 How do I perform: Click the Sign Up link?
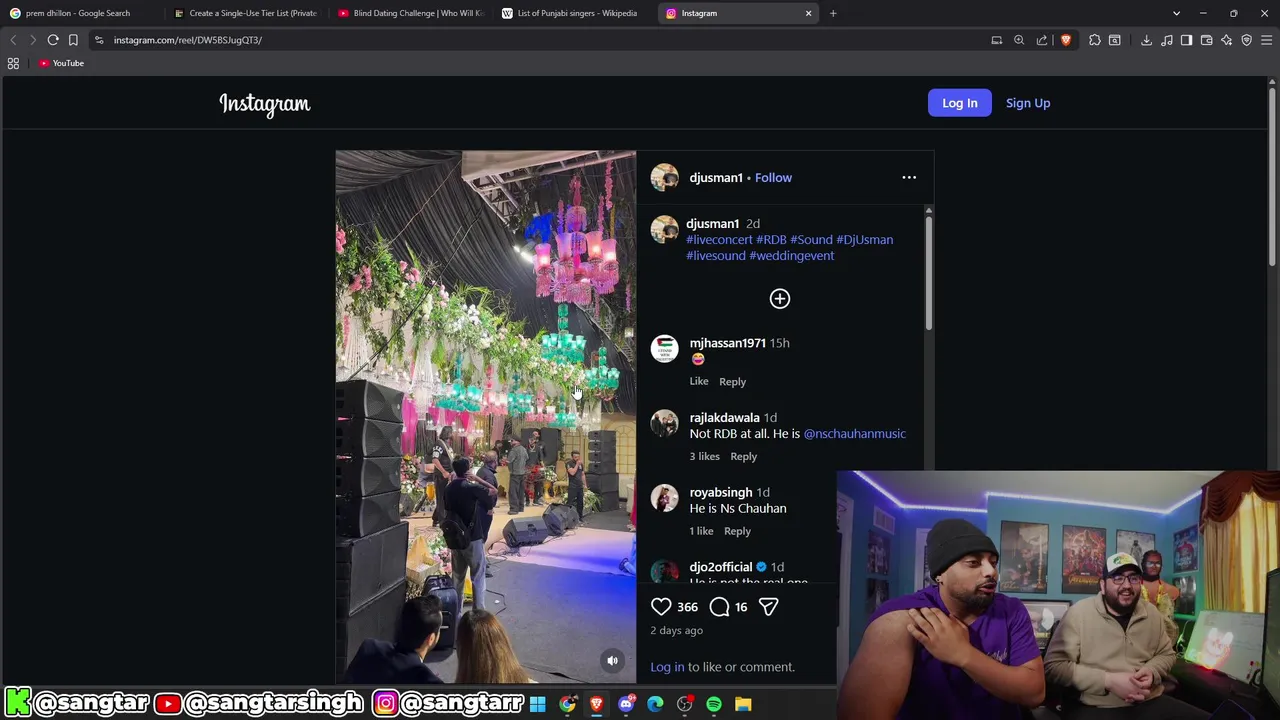pos(1028,103)
